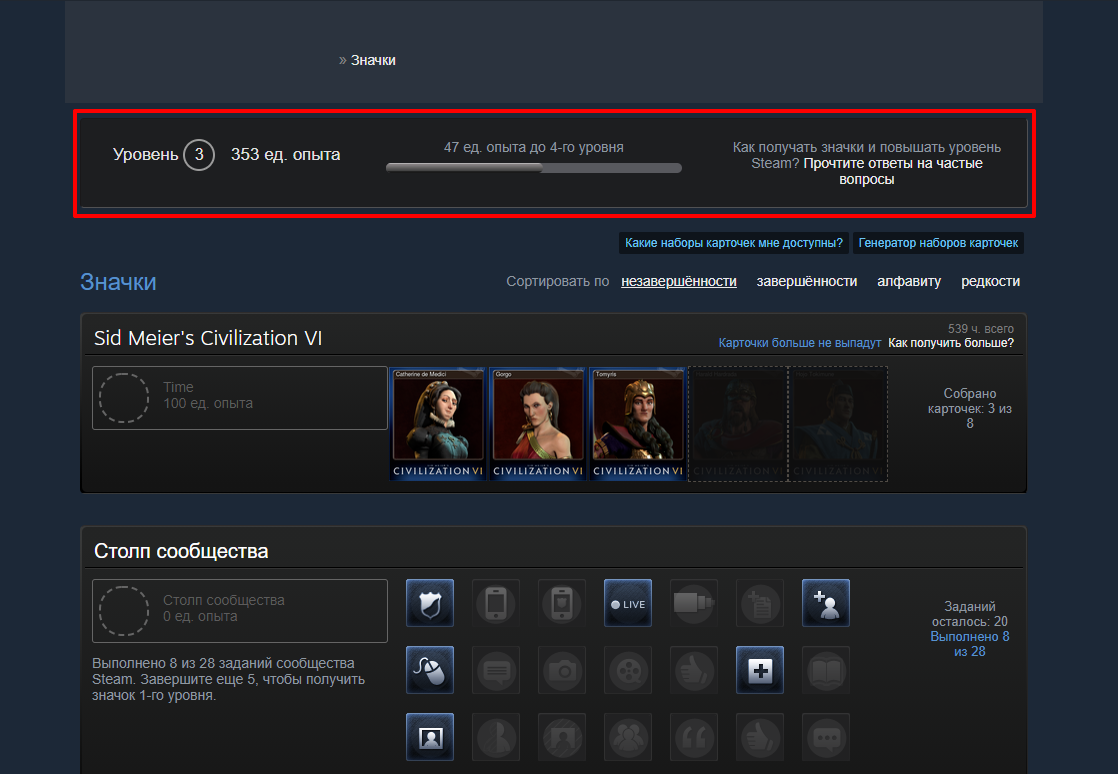Open the Catherine de Medici trading card
This screenshot has width=1118, height=774.
[438, 424]
